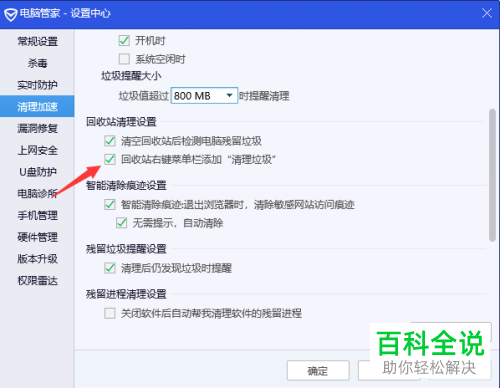This screenshot has width=500, height=388.
Task: Click the 电脑管家 shield logo icon
Action: tap(11, 14)
